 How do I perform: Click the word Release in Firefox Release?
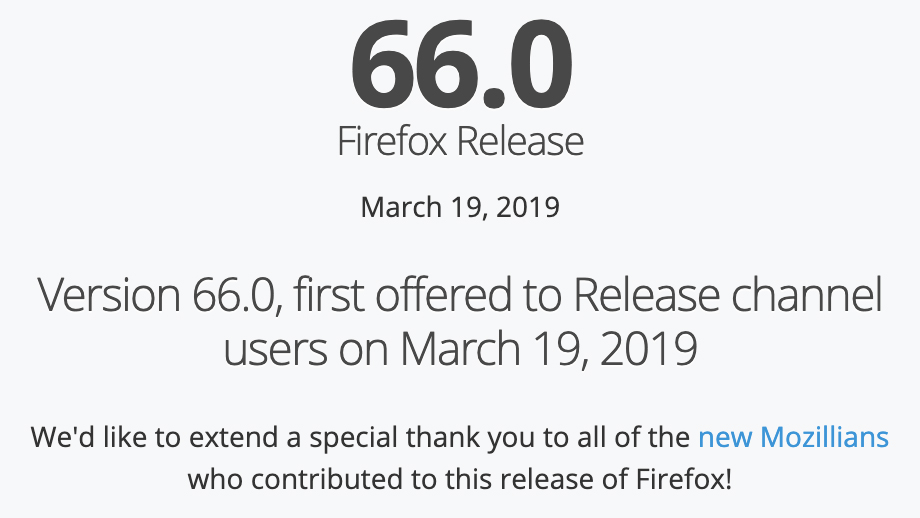[520, 141]
